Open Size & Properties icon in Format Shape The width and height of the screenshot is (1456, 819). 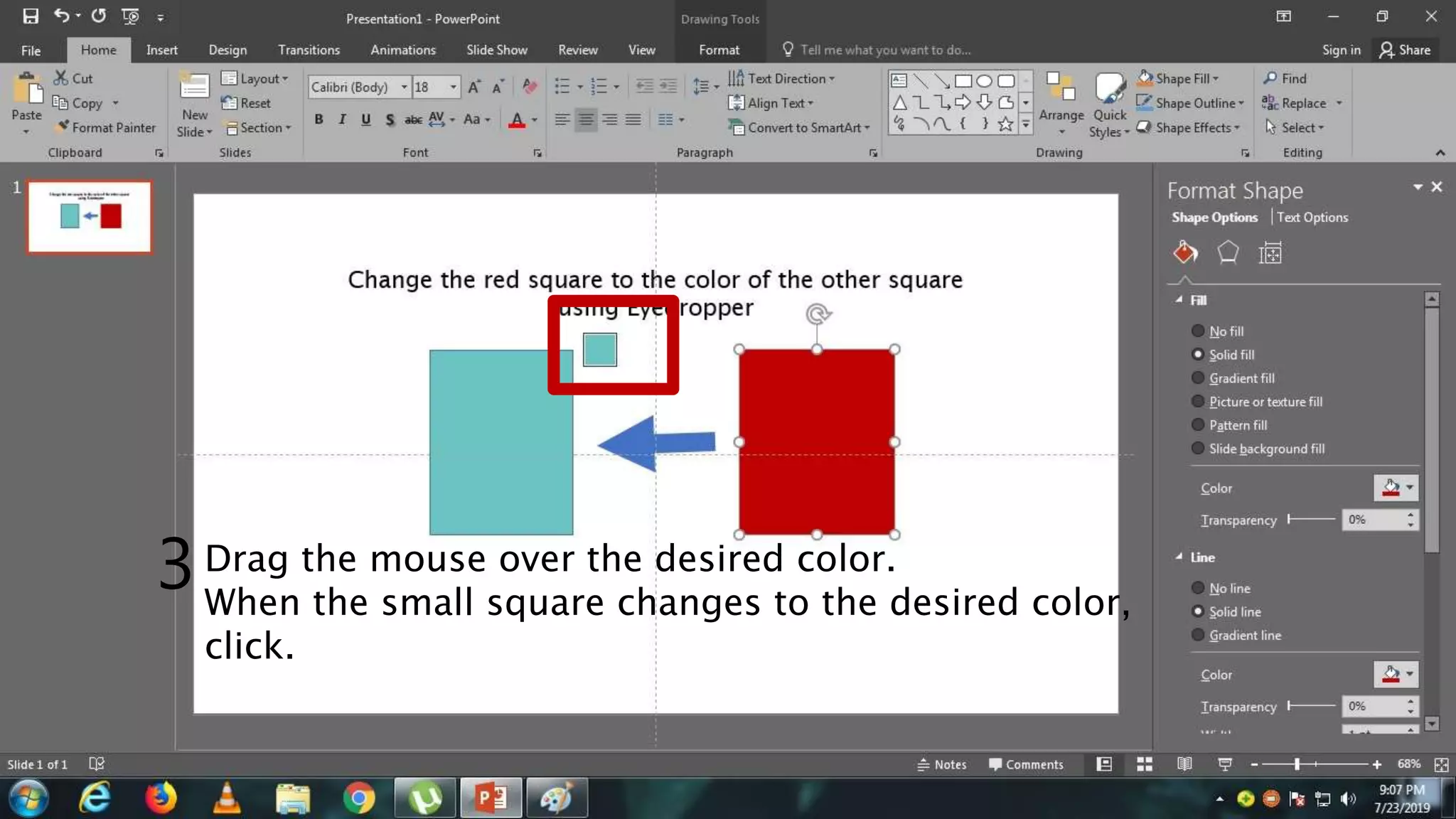point(1270,252)
